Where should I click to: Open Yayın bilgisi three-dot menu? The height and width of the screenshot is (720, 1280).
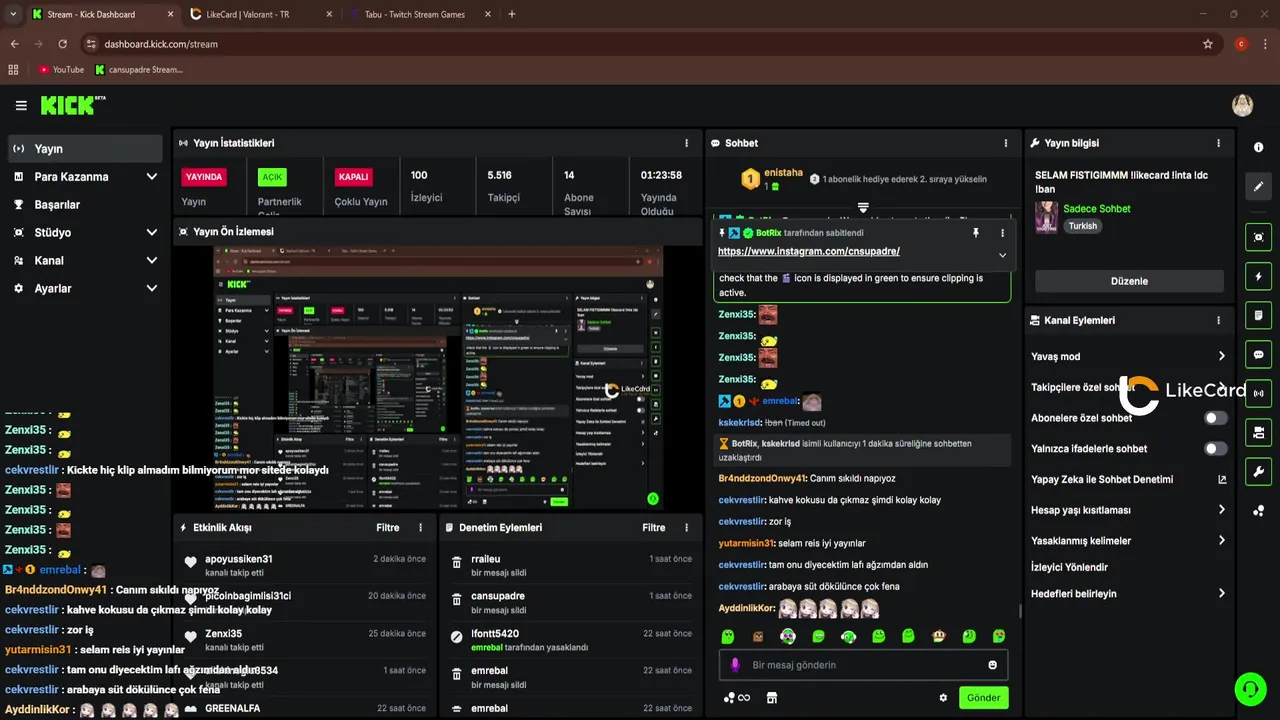[1218, 143]
